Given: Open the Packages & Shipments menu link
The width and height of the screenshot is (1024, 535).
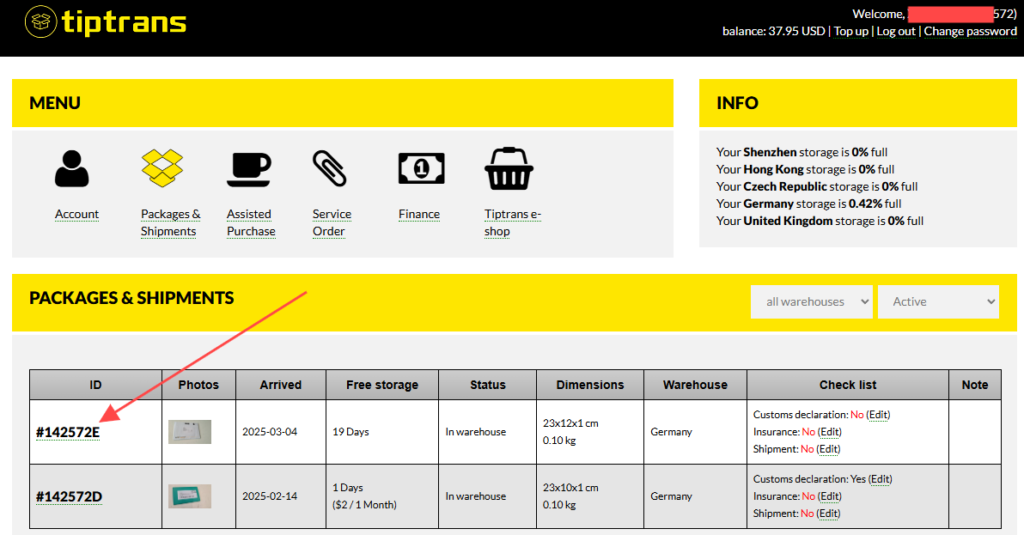Looking at the screenshot, I should (170, 223).
